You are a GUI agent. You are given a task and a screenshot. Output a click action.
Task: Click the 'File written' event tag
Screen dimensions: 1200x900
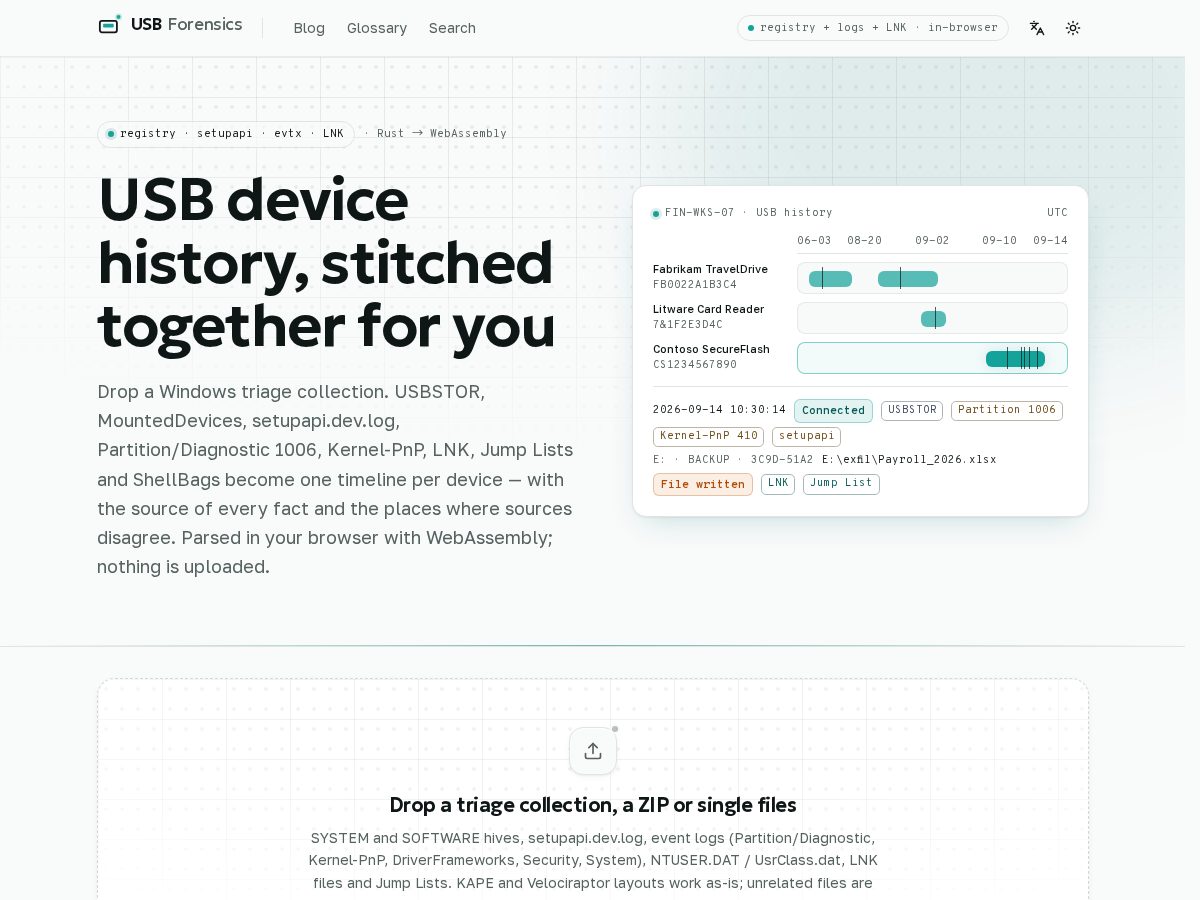pyautogui.click(x=703, y=484)
